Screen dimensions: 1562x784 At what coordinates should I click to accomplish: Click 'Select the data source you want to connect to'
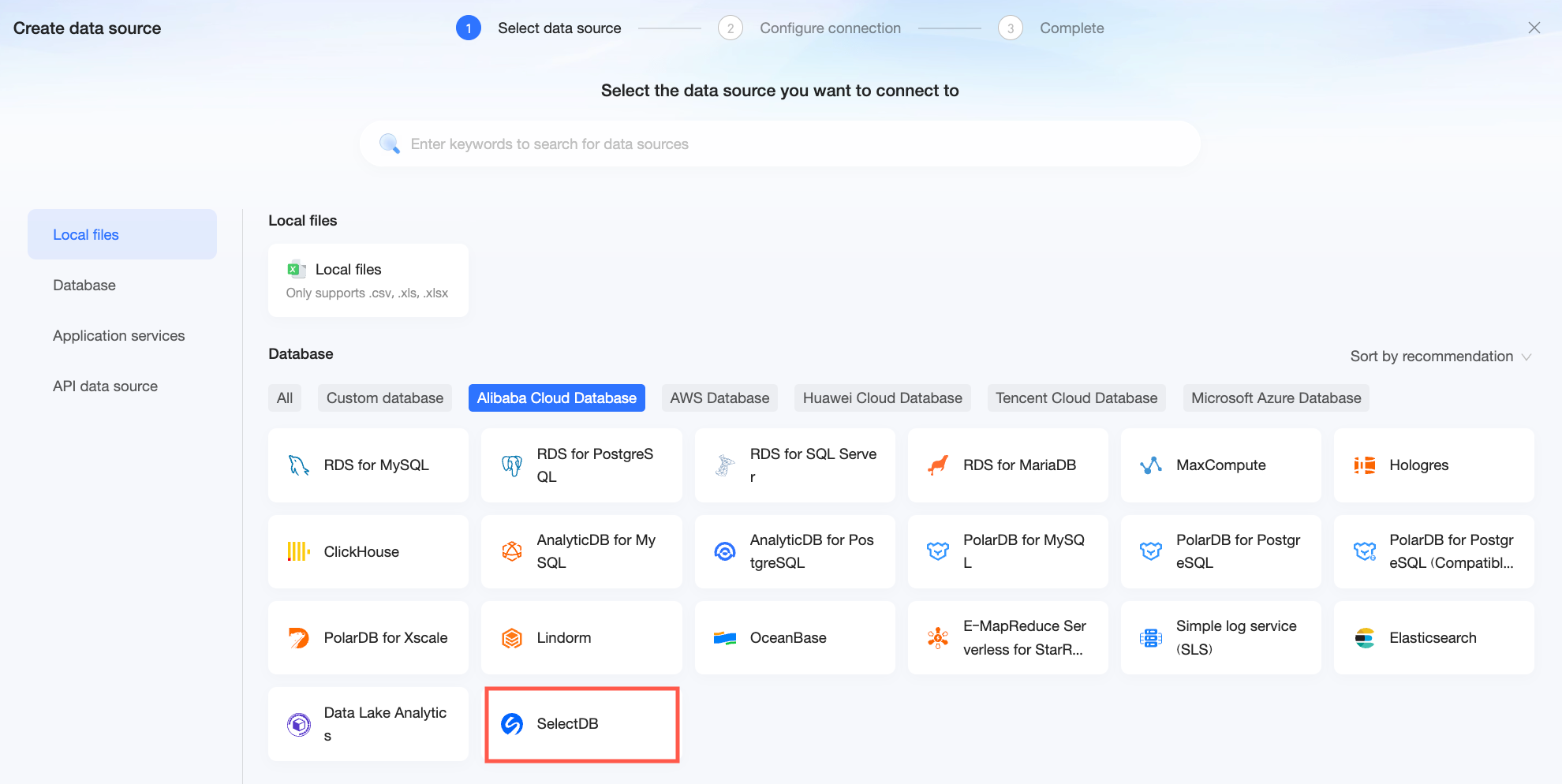click(x=780, y=91)
